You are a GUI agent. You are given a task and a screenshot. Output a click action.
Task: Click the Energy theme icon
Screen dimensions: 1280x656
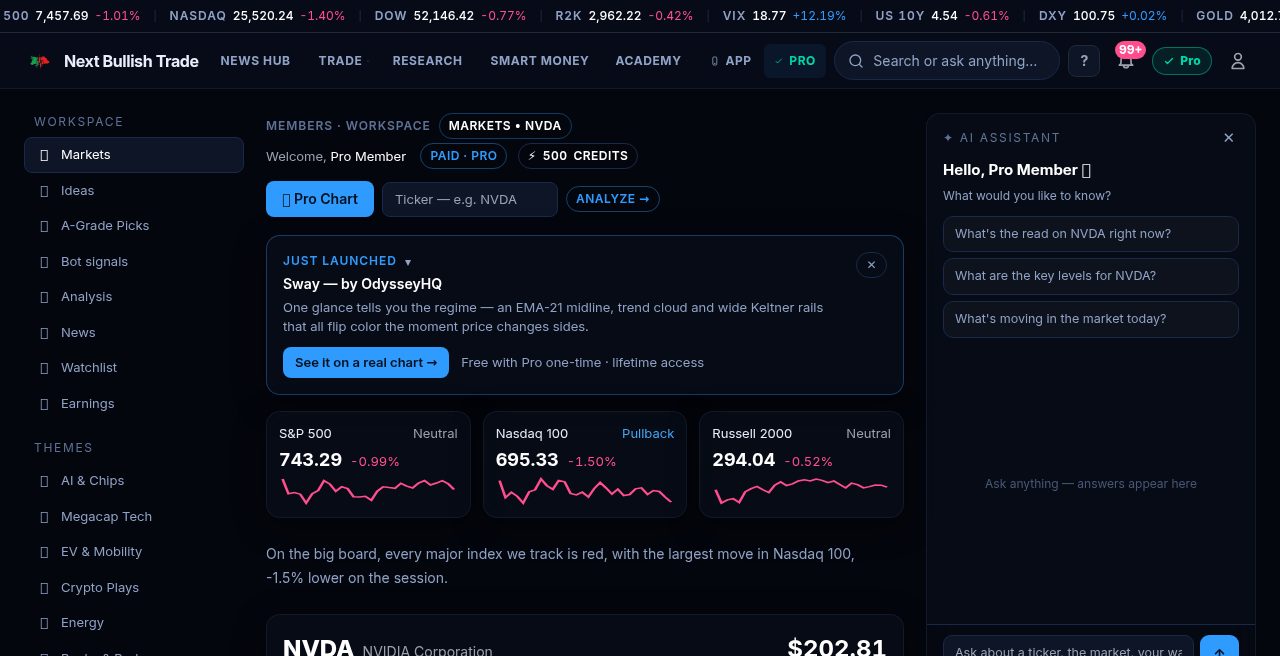tap(44, 623)
